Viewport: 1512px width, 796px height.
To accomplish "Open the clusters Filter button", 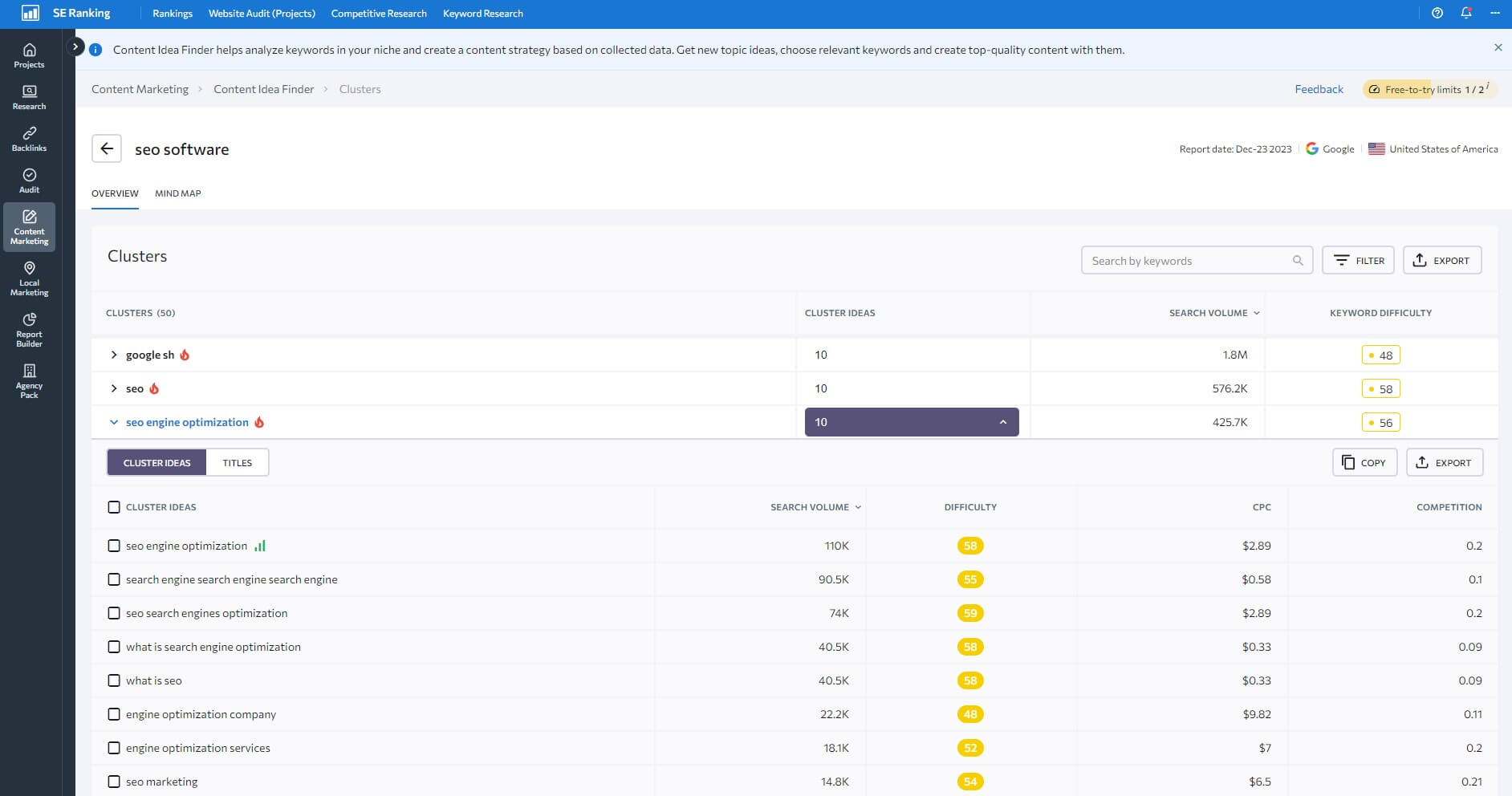I will click(1358, 260).
